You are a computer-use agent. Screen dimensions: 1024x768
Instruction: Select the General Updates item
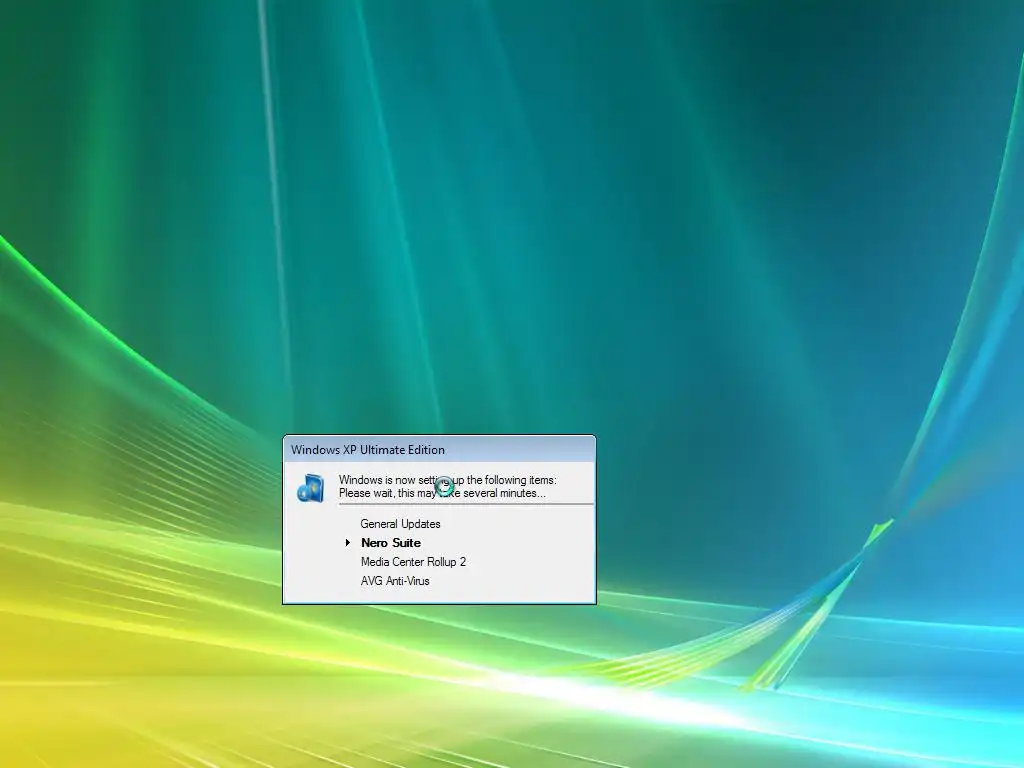(400, 524)
